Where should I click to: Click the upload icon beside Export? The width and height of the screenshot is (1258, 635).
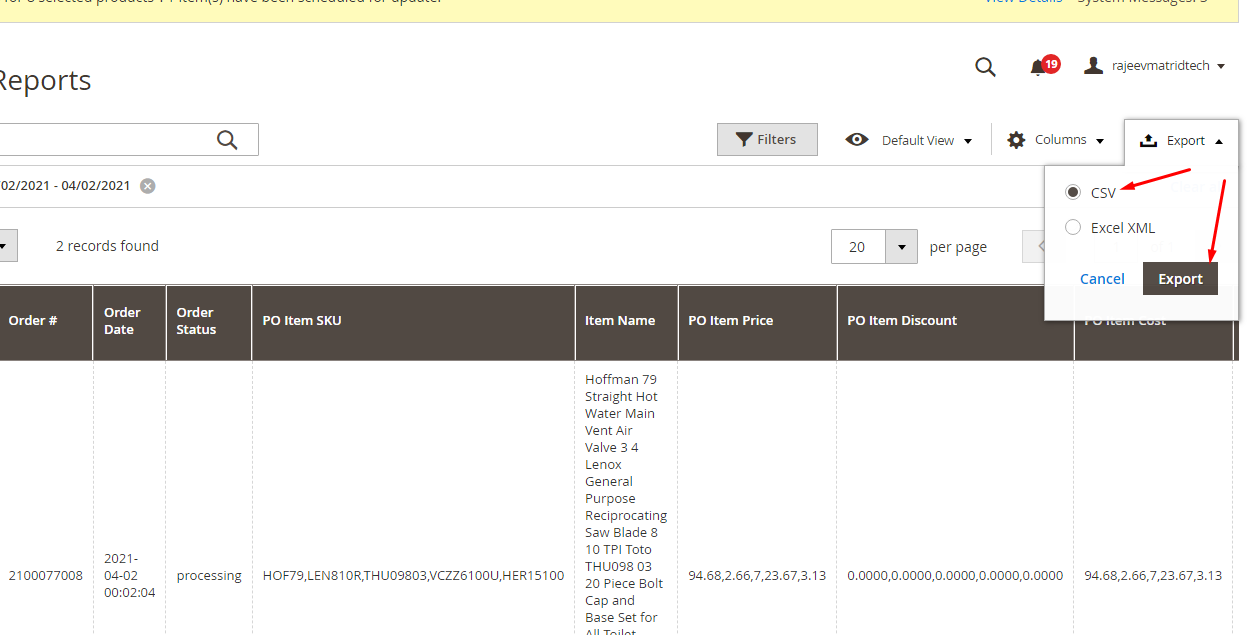coord(1149,140)
